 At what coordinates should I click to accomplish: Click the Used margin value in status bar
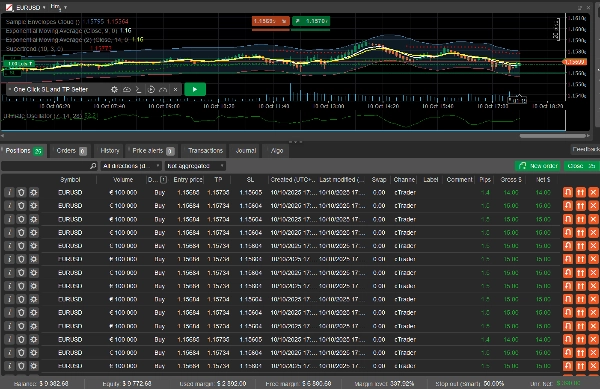(x=231, y=384)
